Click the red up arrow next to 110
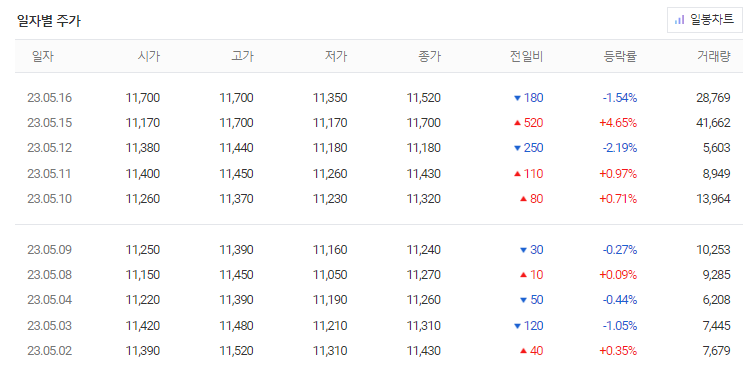 [x=517, y=174]
